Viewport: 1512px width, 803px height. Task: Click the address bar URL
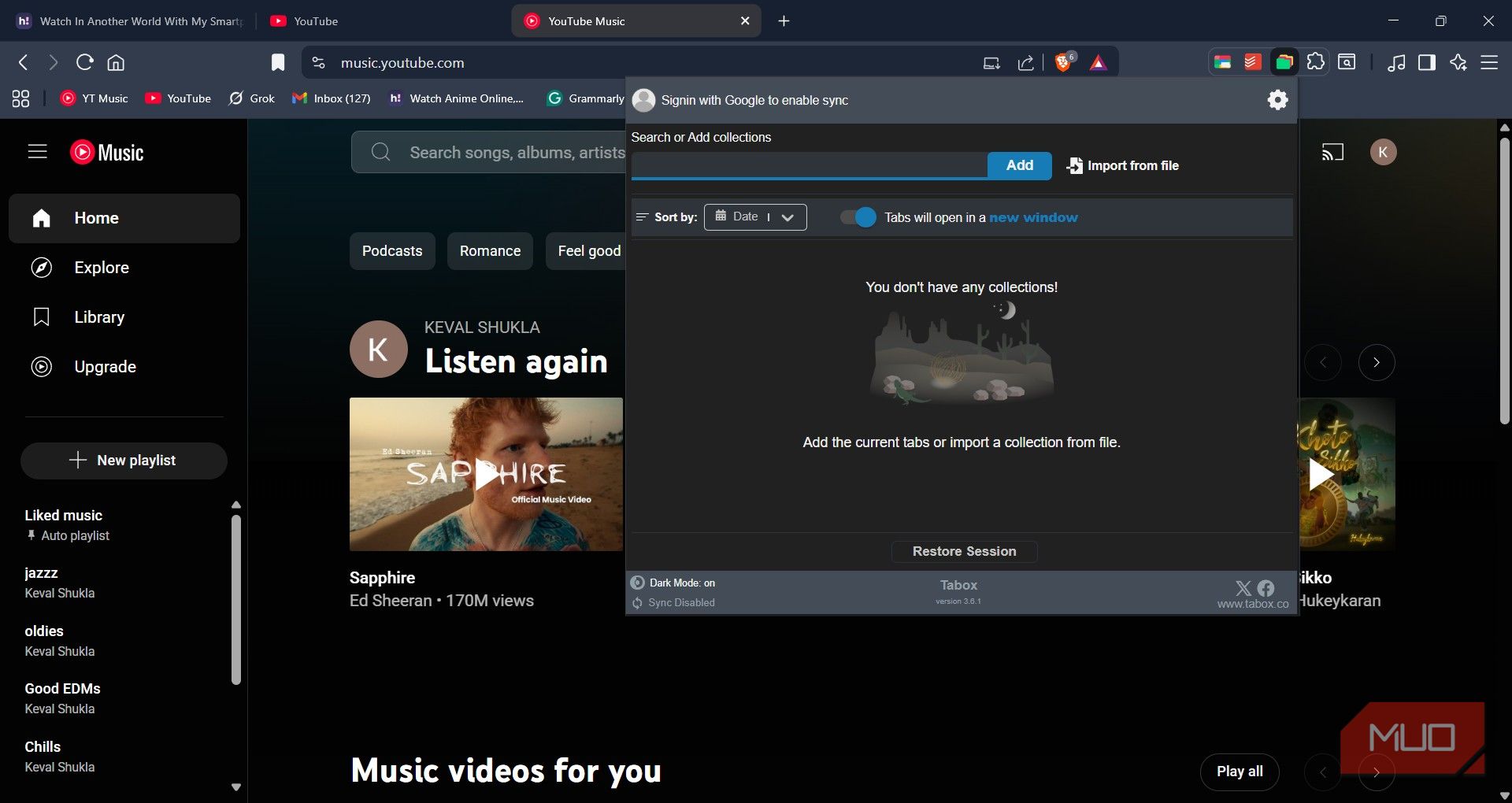coord(402,63)
